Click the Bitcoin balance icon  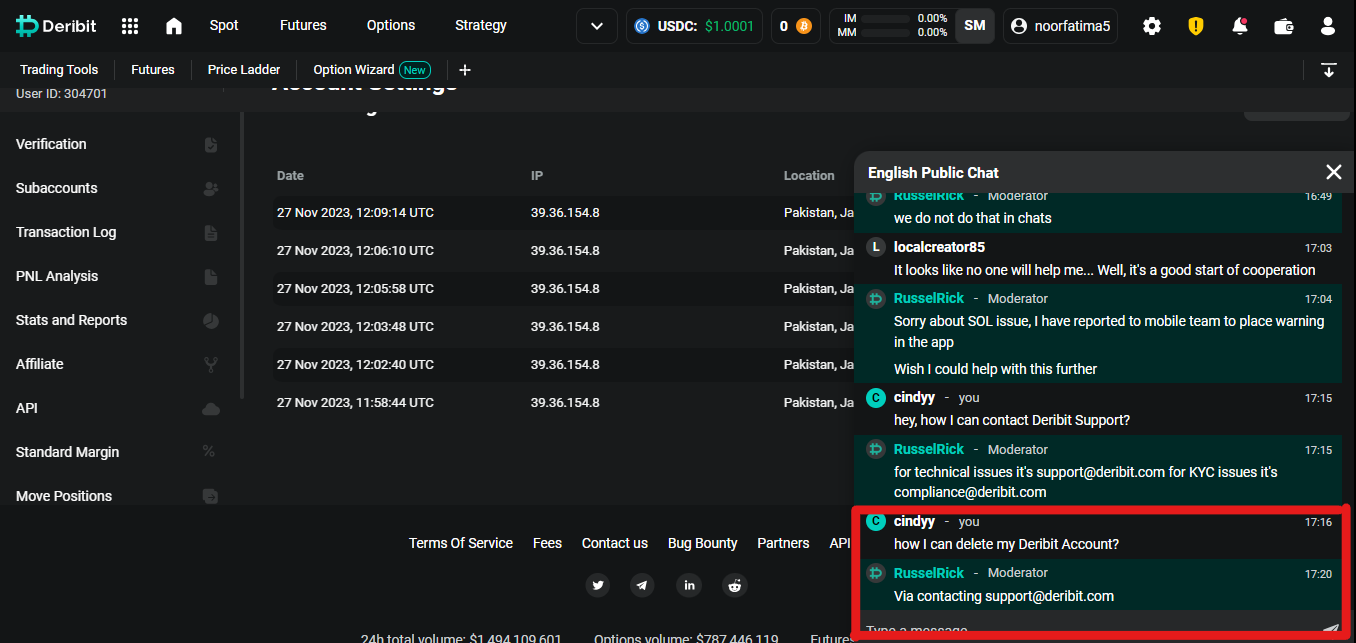point(804,26)
